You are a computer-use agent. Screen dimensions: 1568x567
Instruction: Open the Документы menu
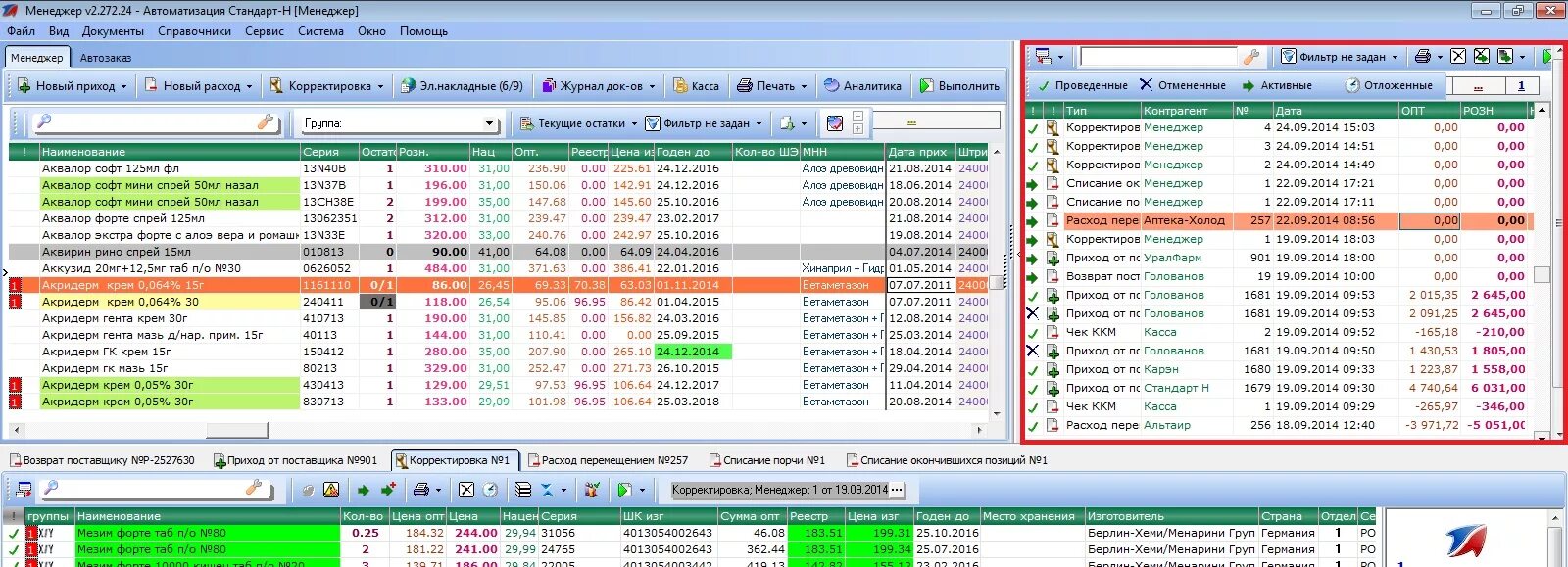tap(113, 31)
